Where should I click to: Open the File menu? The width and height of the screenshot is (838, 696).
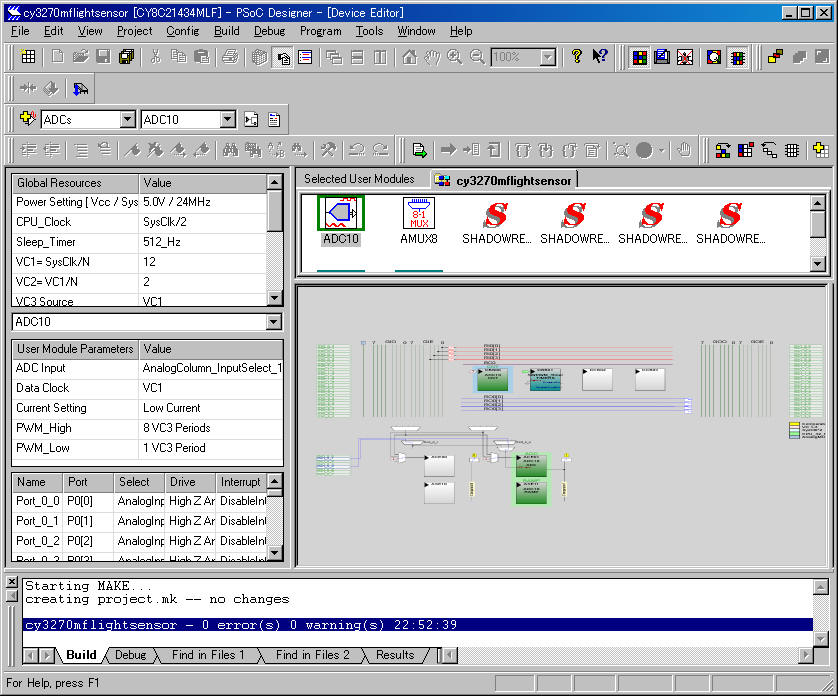pyautogui.click(x=20, y=31)
